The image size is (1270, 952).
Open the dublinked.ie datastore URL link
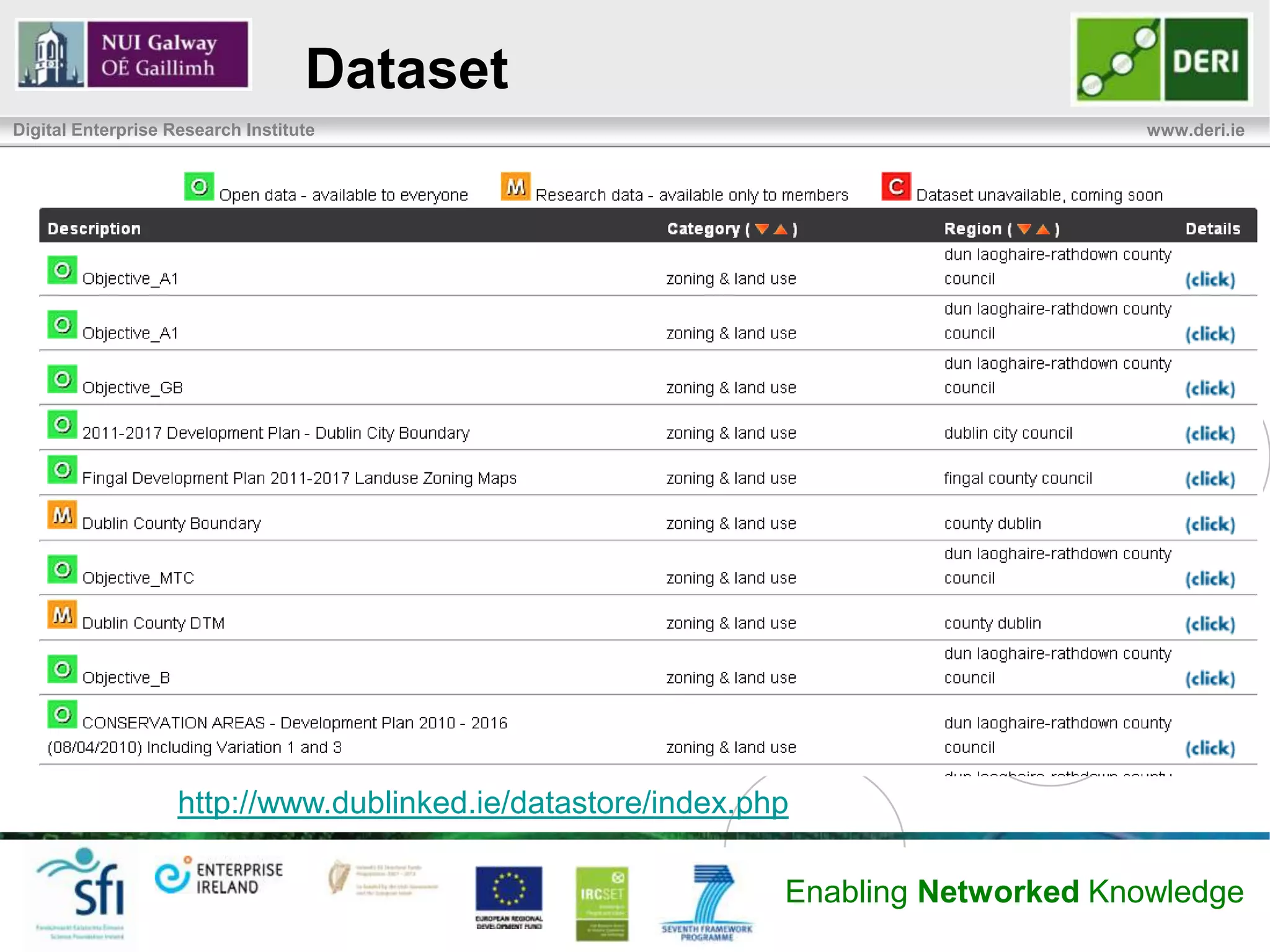(482, 803)
